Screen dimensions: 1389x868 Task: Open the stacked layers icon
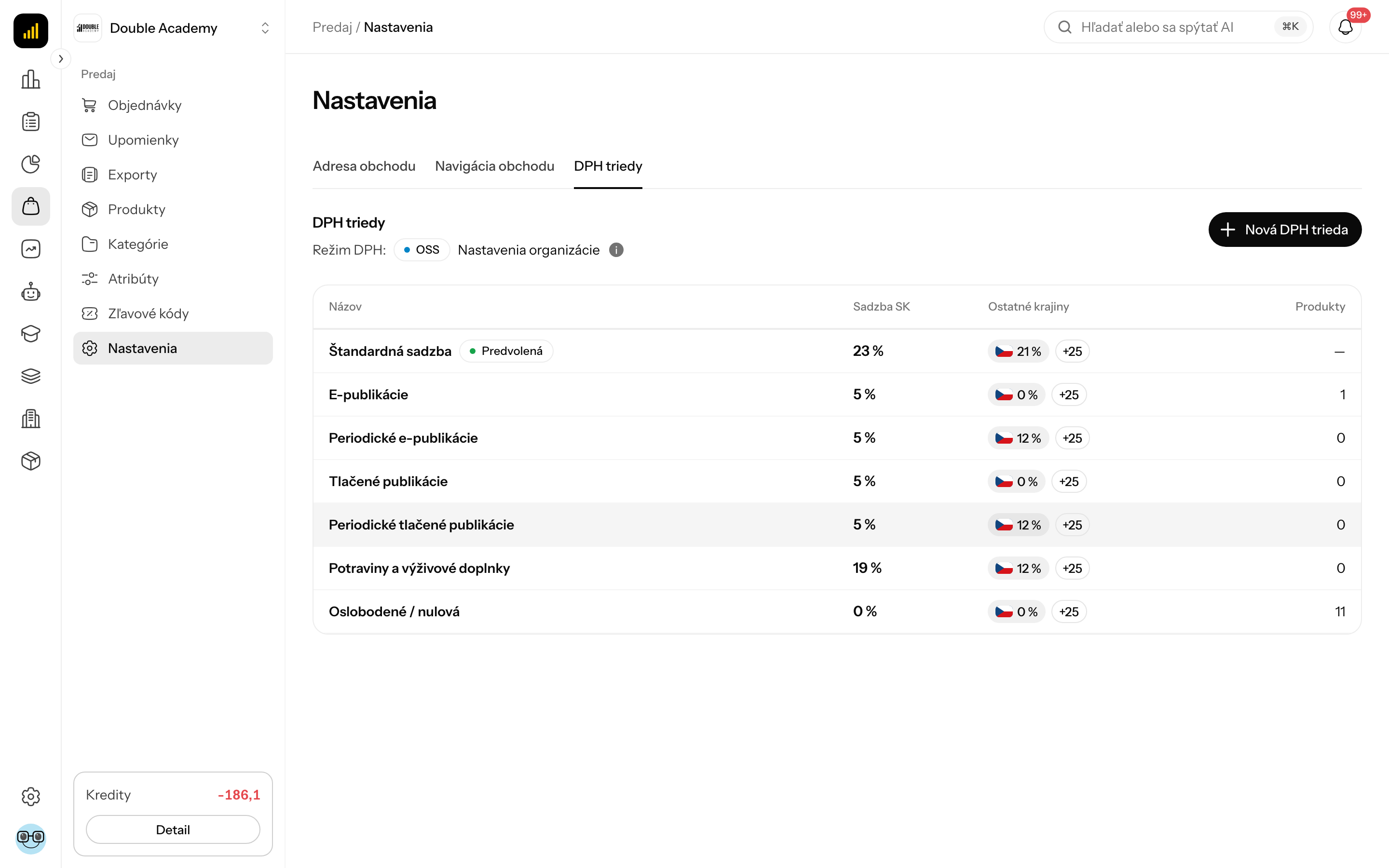click(30, 376)
